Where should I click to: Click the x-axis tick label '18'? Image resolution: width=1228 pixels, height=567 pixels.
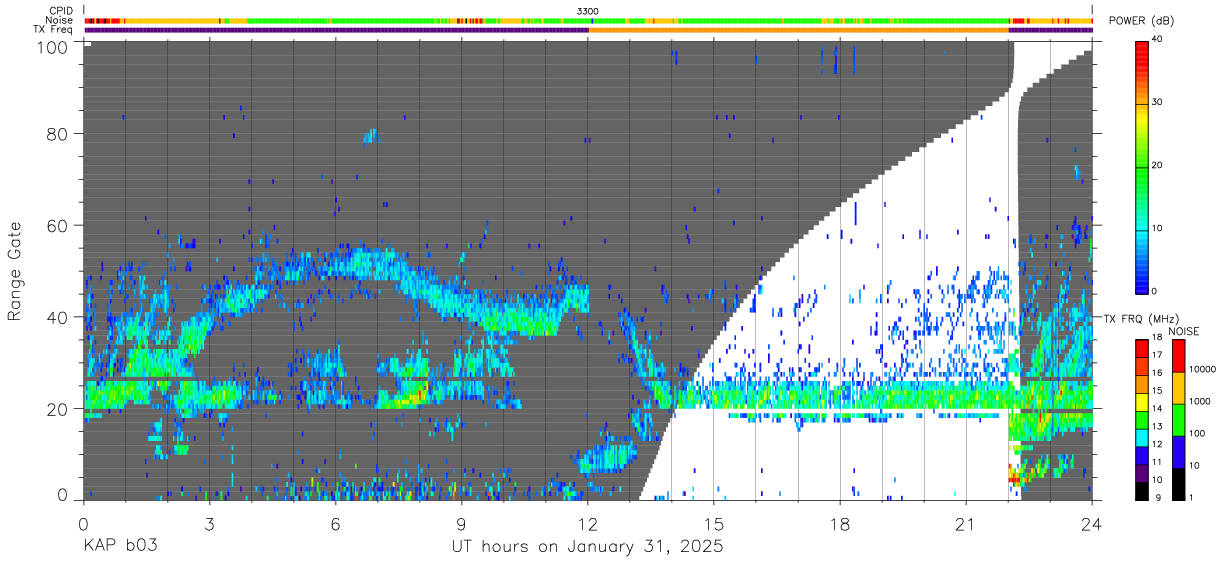tap(840, 523)
